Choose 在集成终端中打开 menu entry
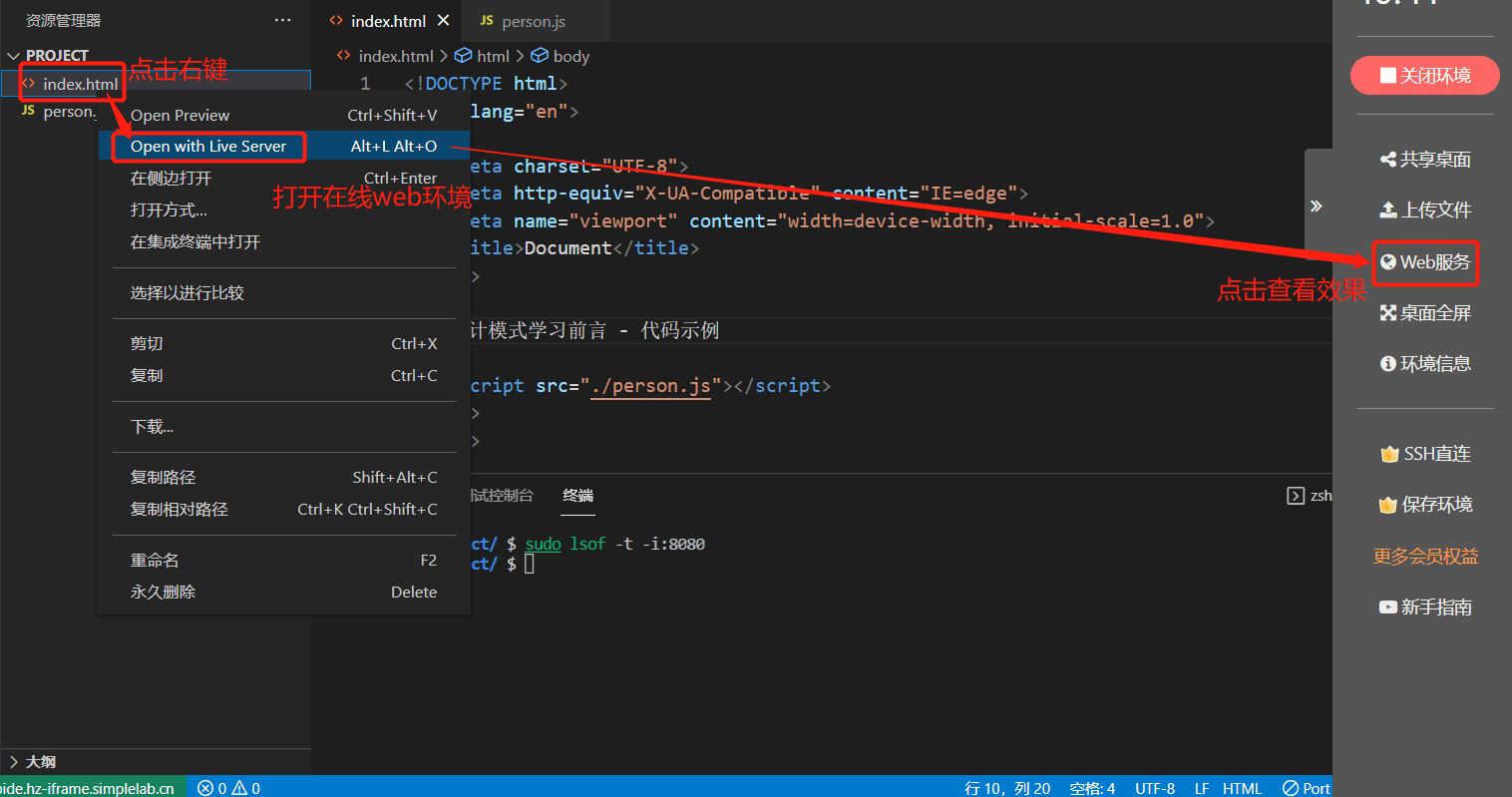The height and width of the screenshot is (797, 1512). 284,241
